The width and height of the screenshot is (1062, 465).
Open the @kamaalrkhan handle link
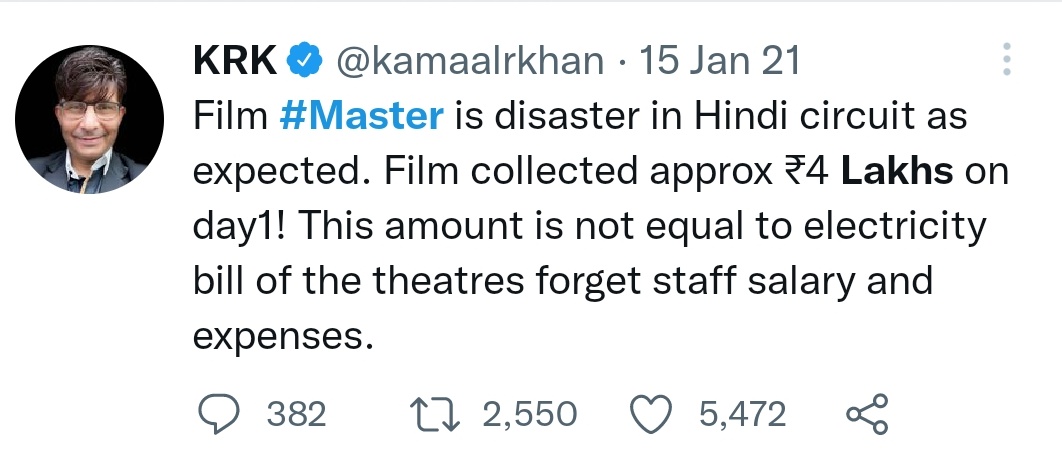click(467, 61)
